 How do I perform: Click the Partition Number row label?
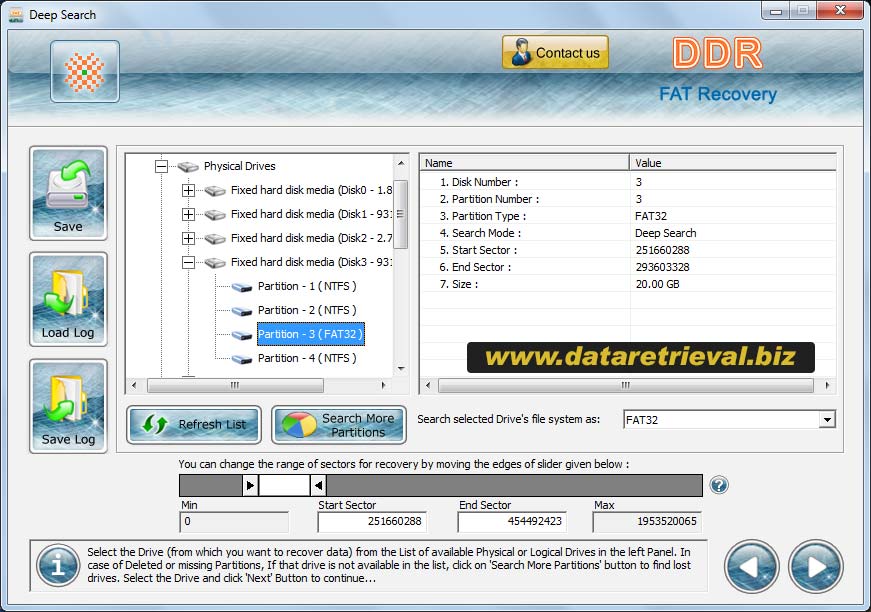pyautogui.click(x=489, y=199)
